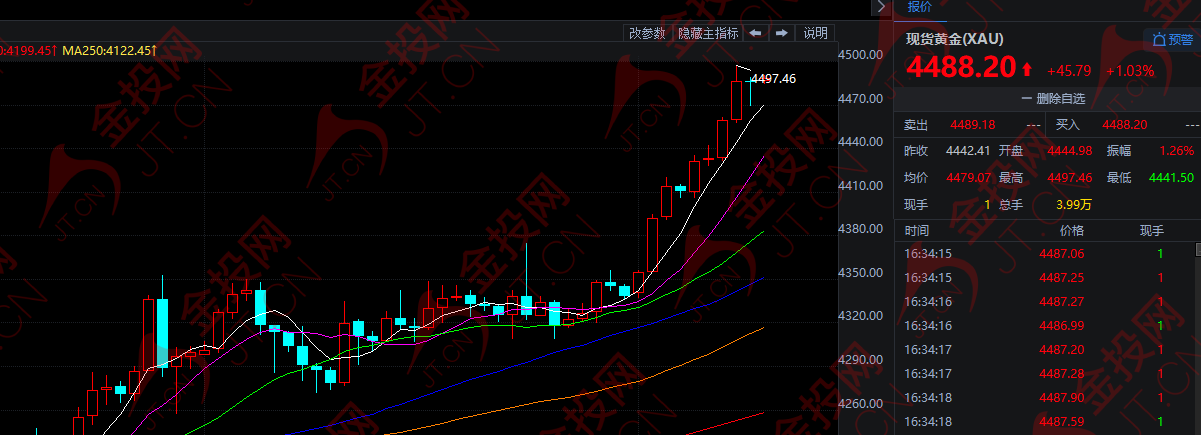The height and width of the screenshot is (435, 1201).
Task: Click the 4410.00 label on price axis
Action: pyautogui.click(x=859, y=186)
